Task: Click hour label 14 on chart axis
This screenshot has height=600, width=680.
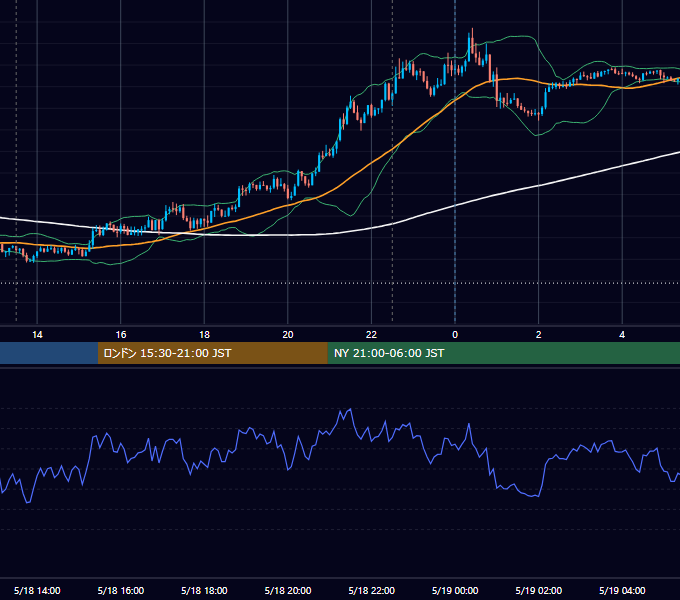Action: coord(37,335)
